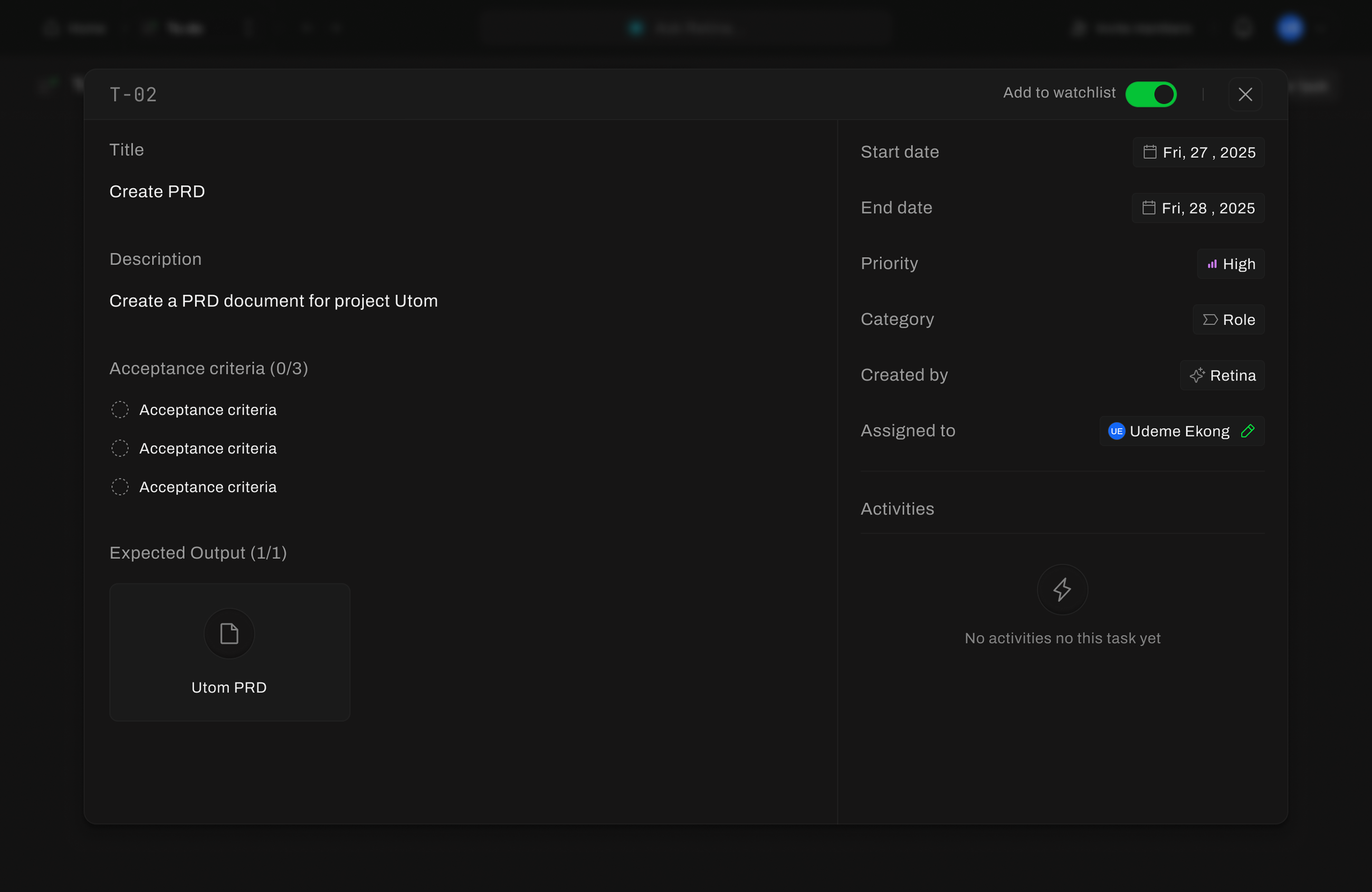The height and width of the screenshot is (892, 1372).
Task: Click the Expected Output (1/1) heading
Action: 198,553
